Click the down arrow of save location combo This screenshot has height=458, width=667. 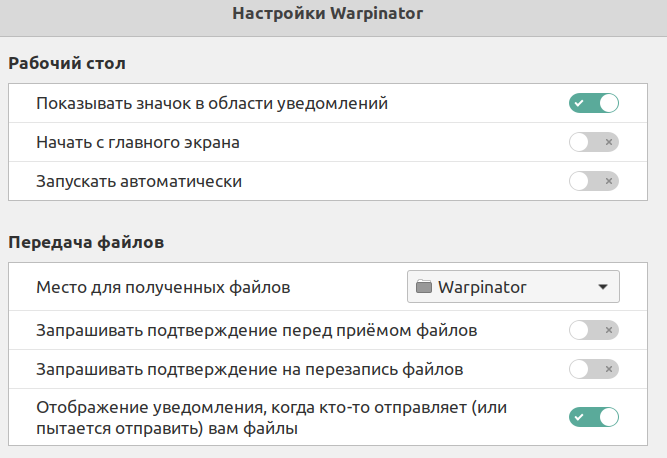[x=602, y=287]
